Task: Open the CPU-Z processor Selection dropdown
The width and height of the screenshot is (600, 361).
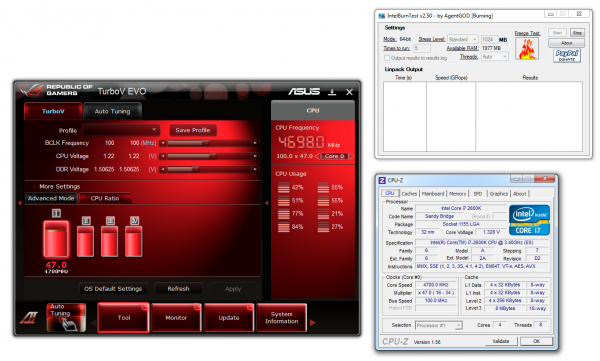Action: tap(439, 325)
